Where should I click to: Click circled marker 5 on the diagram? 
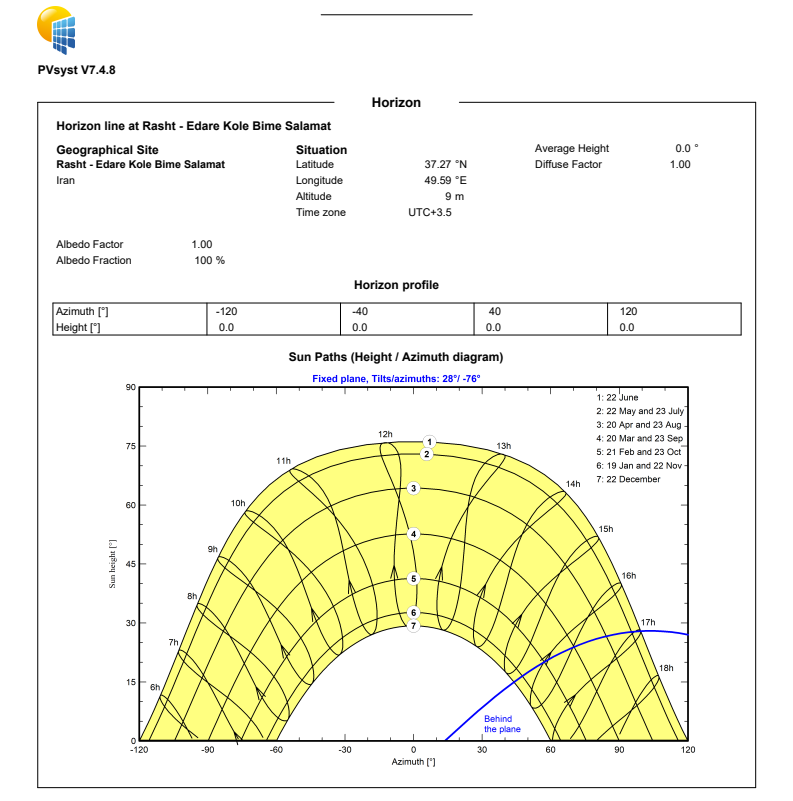413,578
